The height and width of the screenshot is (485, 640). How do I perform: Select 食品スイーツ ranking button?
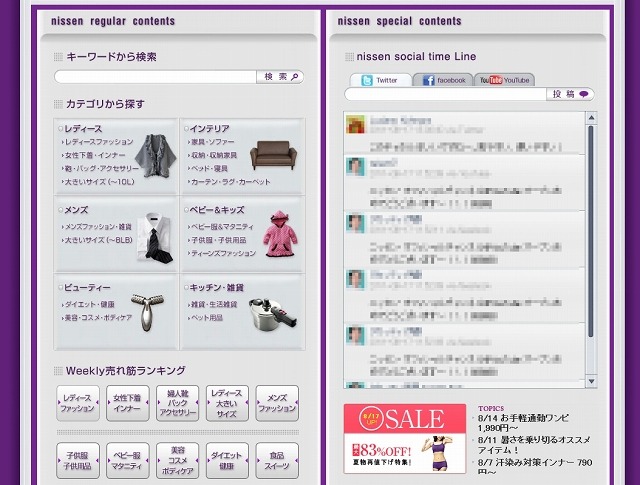click(x=277, y=461)
